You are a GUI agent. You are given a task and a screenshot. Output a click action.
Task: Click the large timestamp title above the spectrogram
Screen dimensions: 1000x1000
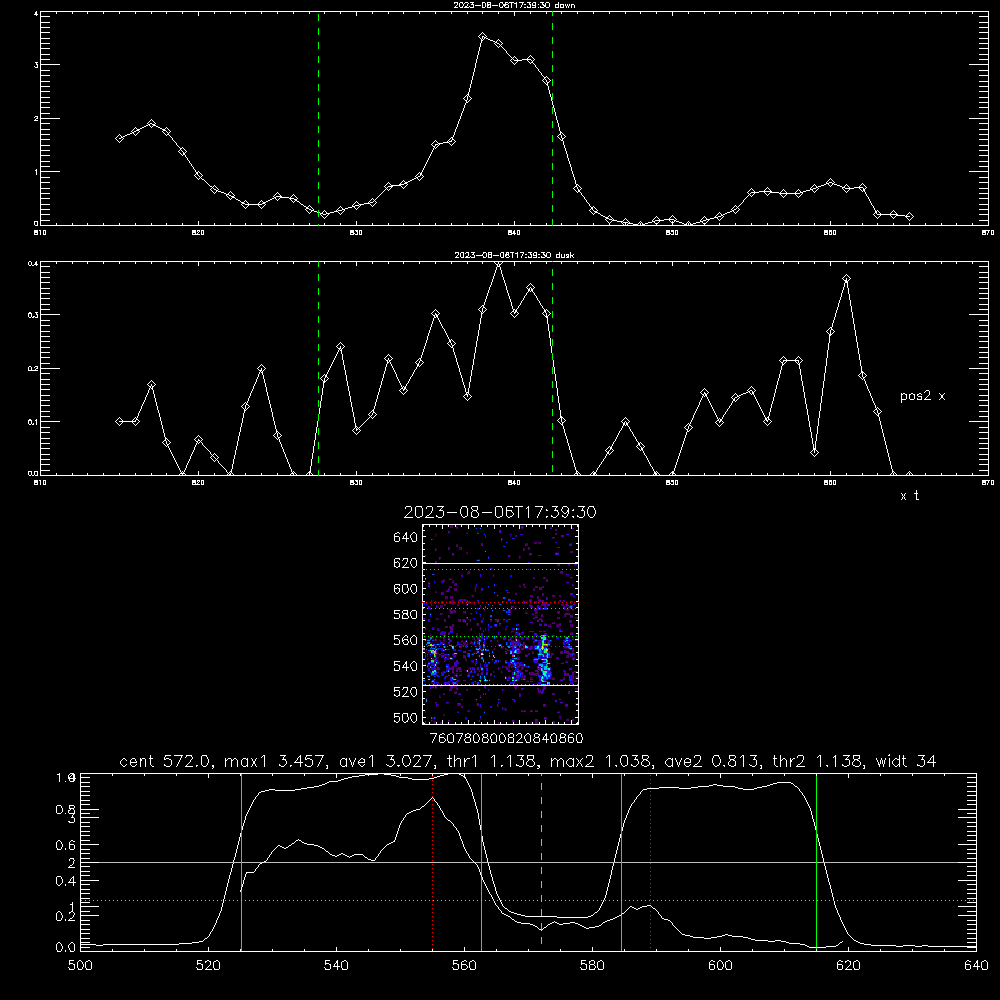pos(500,512)
